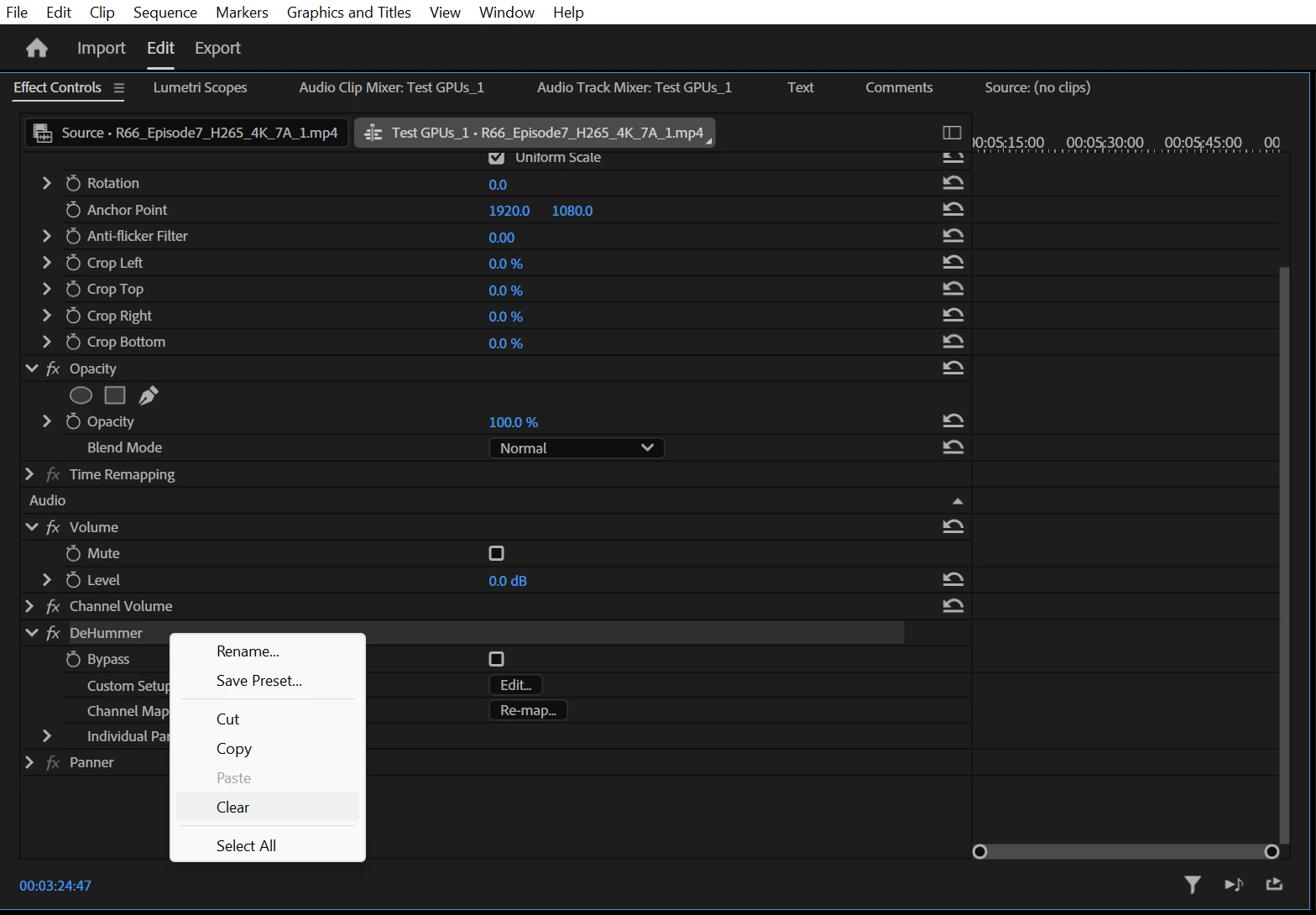Click the Opacity 100.0 % value
Image resolution: width=1316 pixels, height=915 pixels.
pyautogui.click(x=514, y=422)
